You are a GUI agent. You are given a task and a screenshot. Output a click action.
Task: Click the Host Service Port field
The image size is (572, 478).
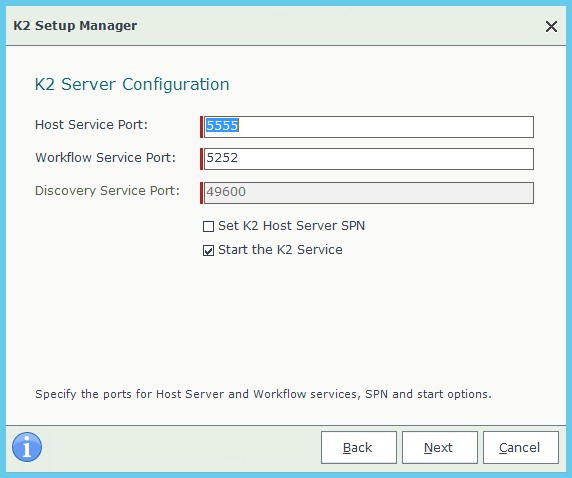[x=368, y=127]
